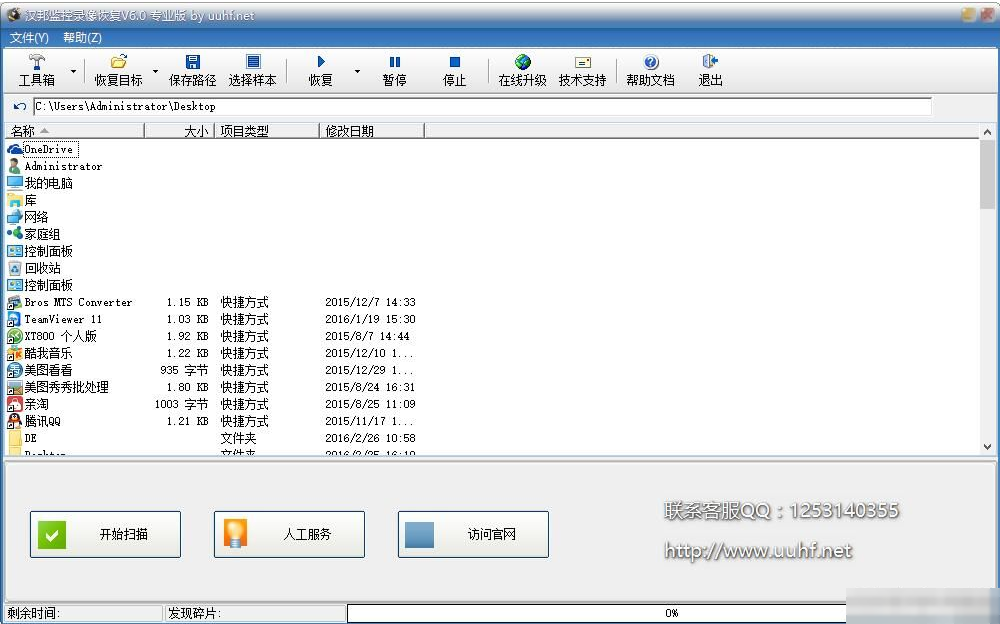Select TeamViewer 11 in the file list

coord(63,319)
